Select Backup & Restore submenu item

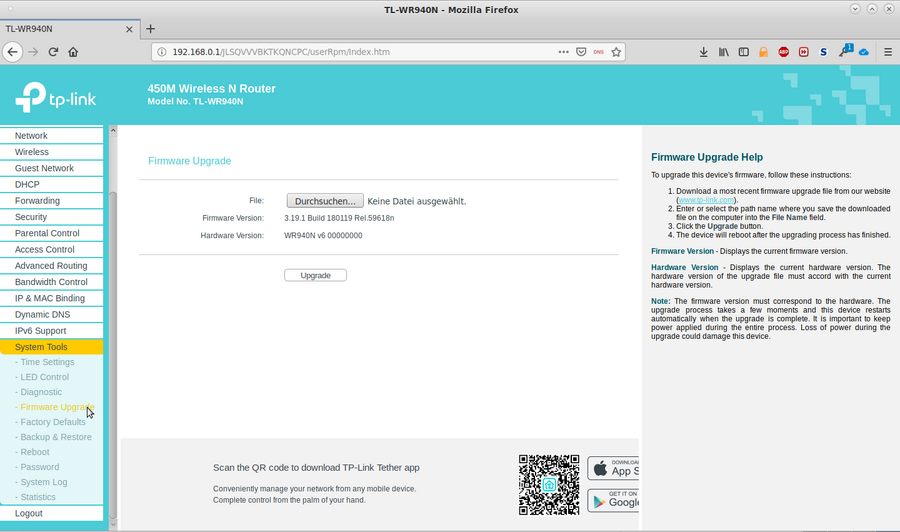point(55,437)
